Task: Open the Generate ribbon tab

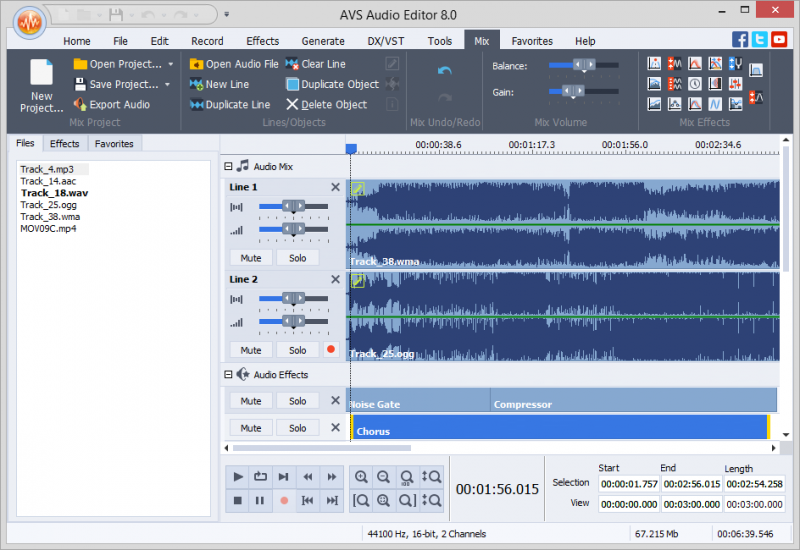Action: point(323,41)
